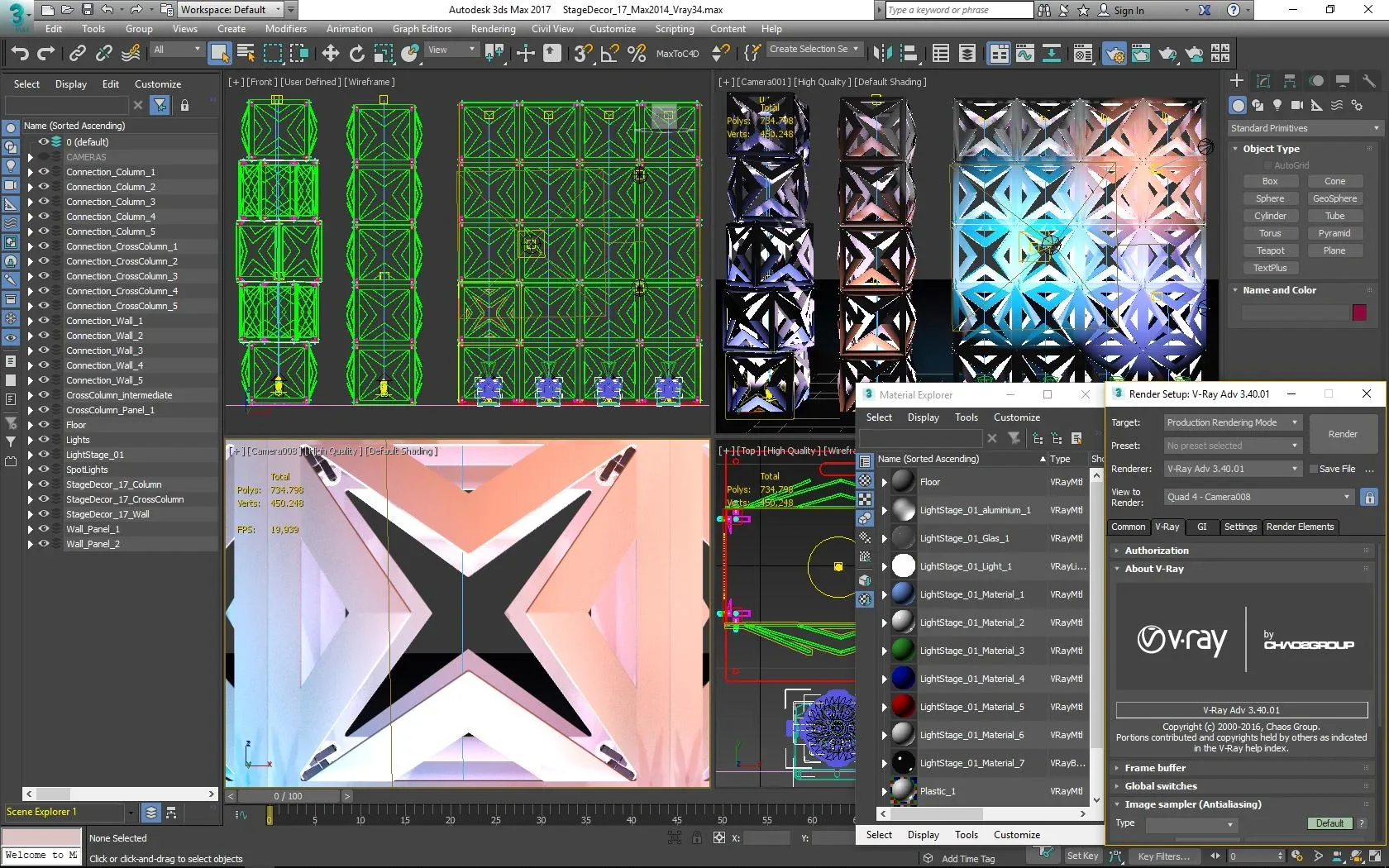This screenshot has height=868, width=1389.
Task: Enable the Save File checkbox in Render Setup
Action: coord(1313,469)
